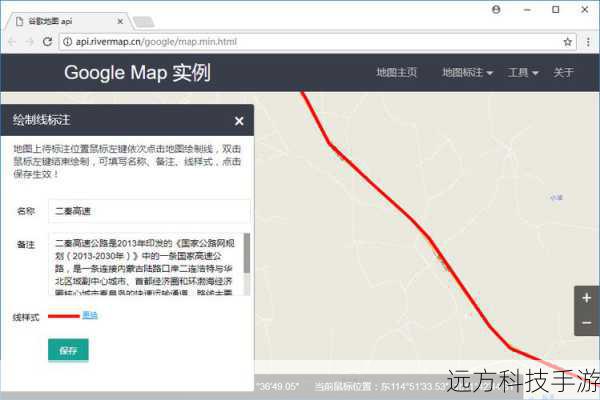600x400 pixels.
Task: Open a new browser tab
Action: [144, 22]
